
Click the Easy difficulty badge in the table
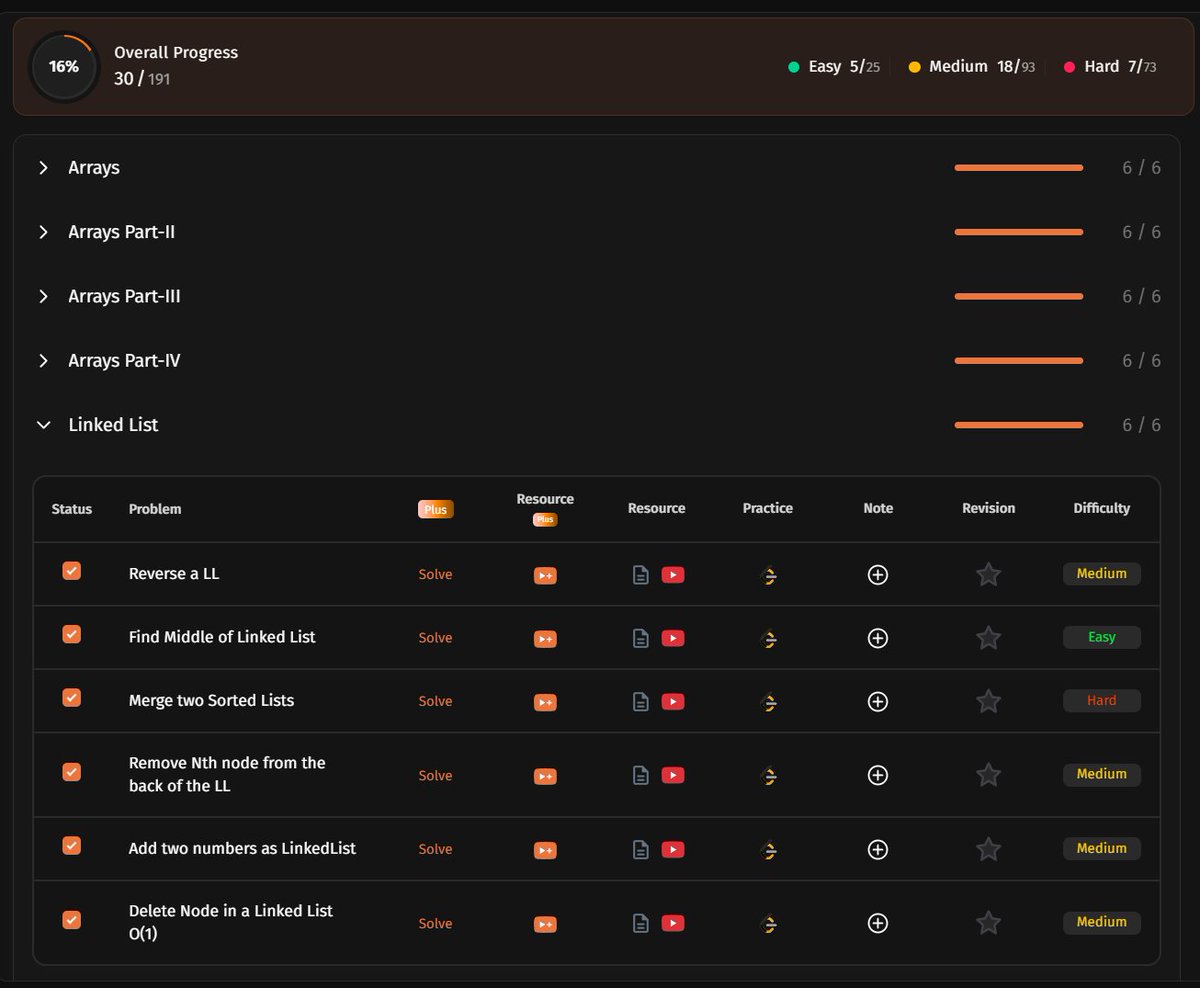click(x=1101, y=637)
